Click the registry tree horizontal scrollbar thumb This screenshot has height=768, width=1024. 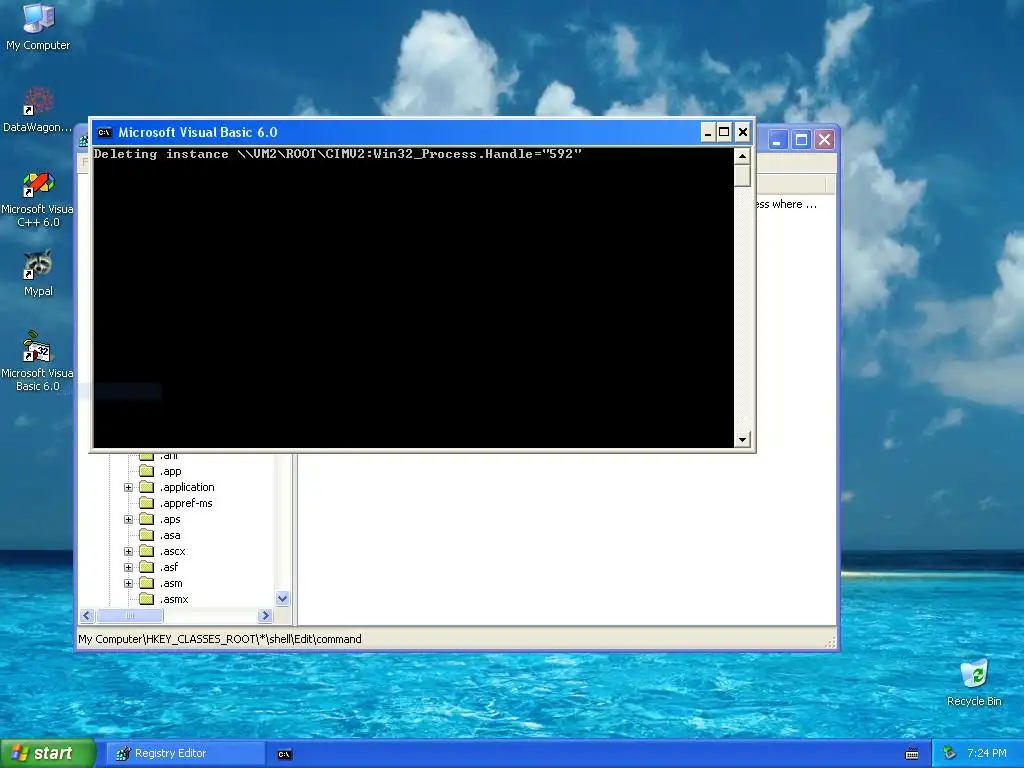(x=129, y=615)
